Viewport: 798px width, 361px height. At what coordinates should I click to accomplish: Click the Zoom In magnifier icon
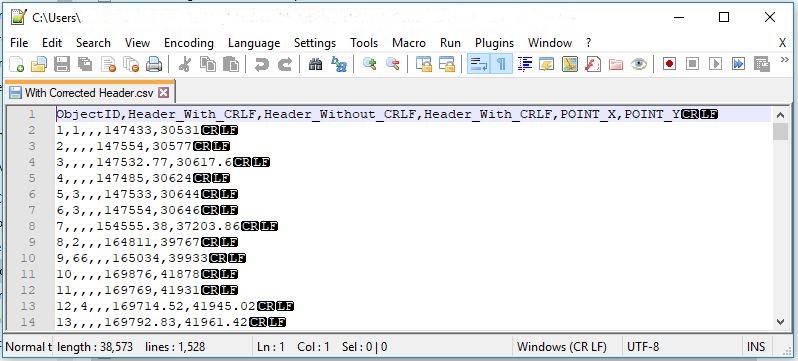point(369,64)
